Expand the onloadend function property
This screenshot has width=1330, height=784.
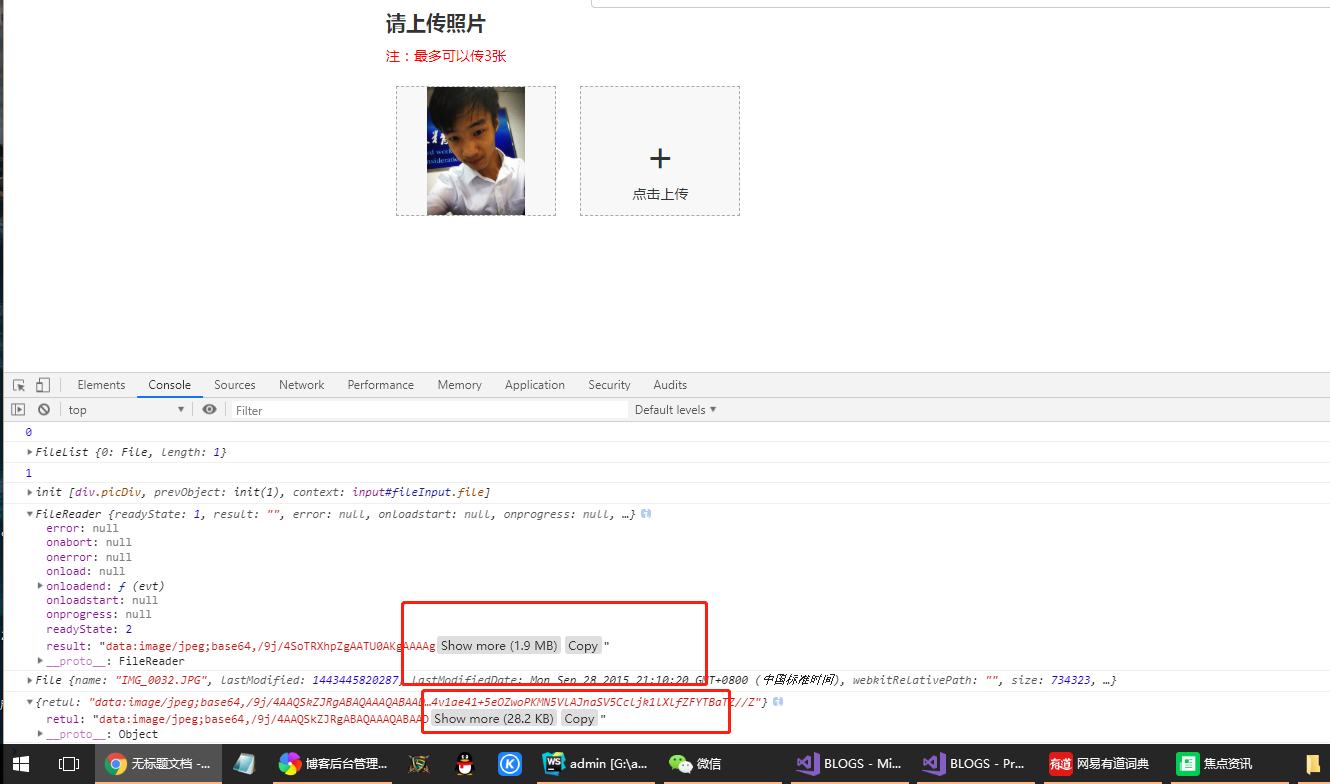[x=40, y=586]
